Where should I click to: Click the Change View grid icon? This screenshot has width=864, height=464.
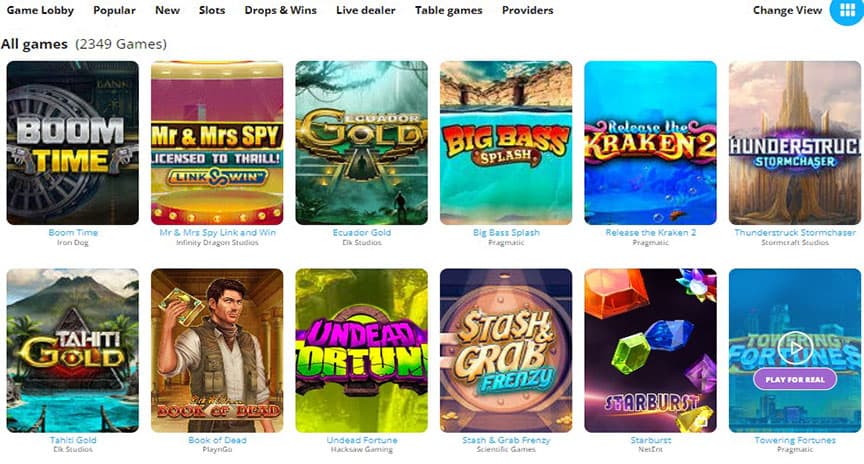point(847,10)
